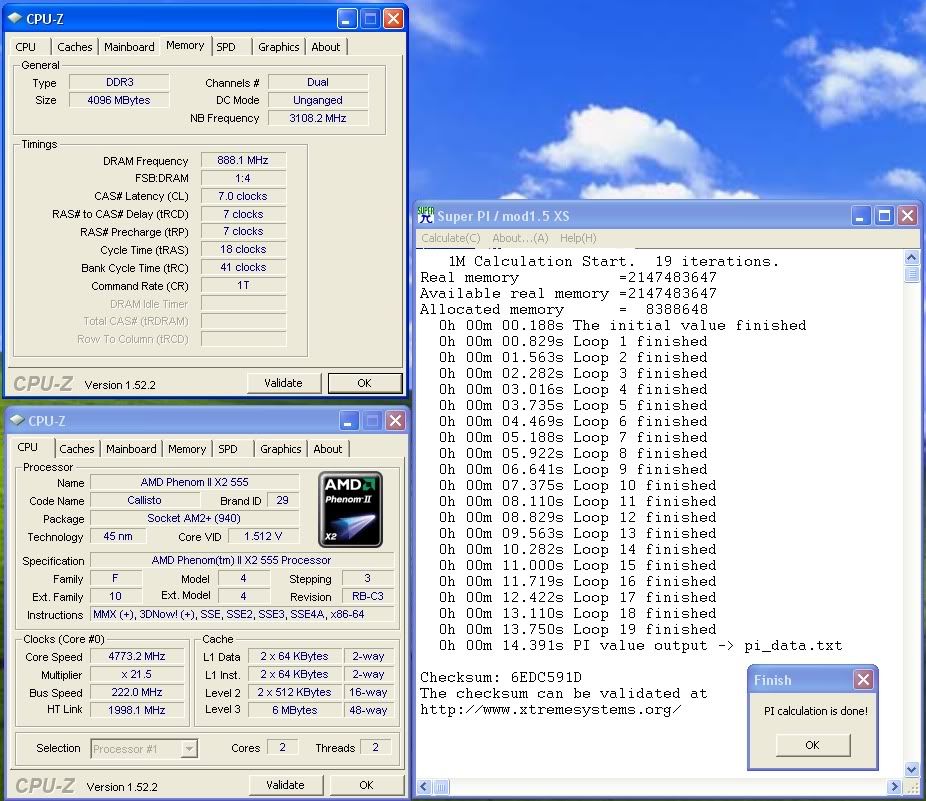Open About tab in top CPU-Z window
This screenshot has height=801, width=926.
pos(325,47)
